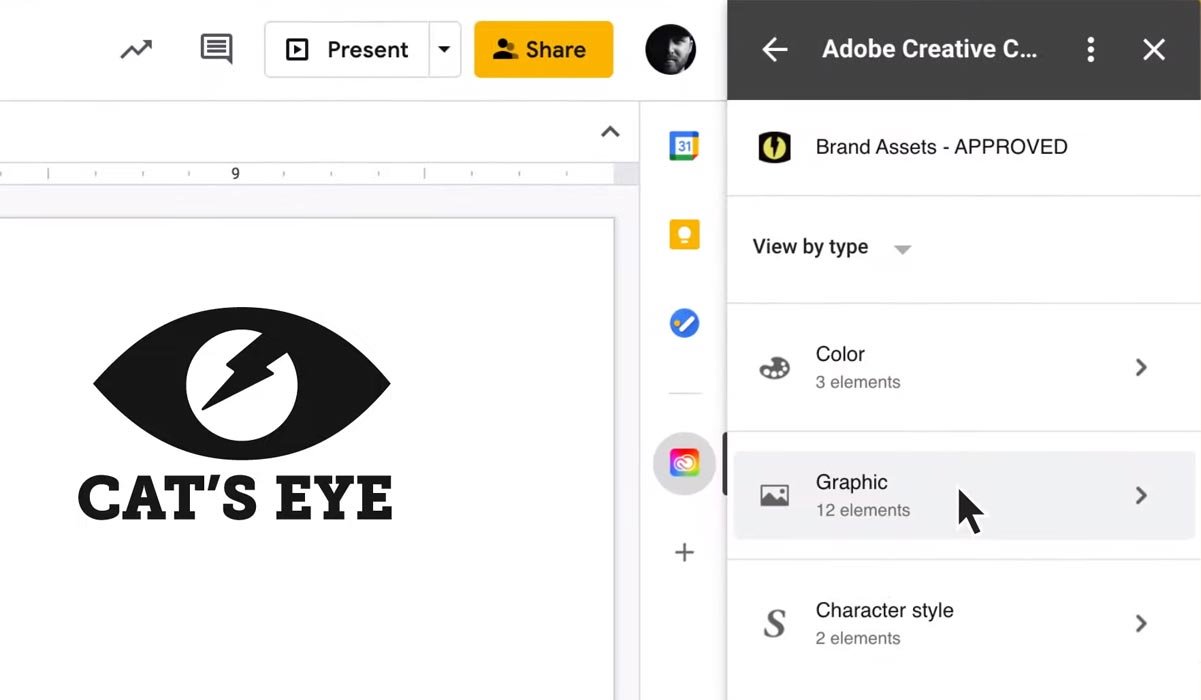Click the Google Calendar sidebar icon
The image size is (1201, 700).
(x=684, y=146)
